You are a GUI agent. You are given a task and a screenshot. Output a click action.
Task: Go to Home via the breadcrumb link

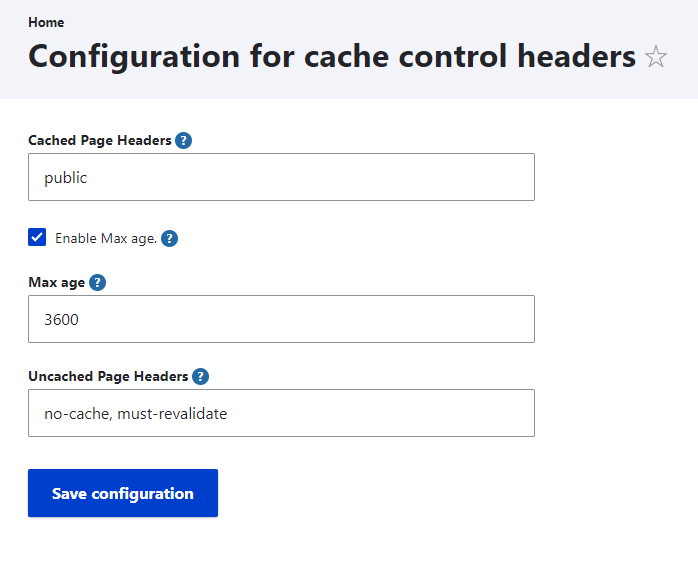[46, 22]
